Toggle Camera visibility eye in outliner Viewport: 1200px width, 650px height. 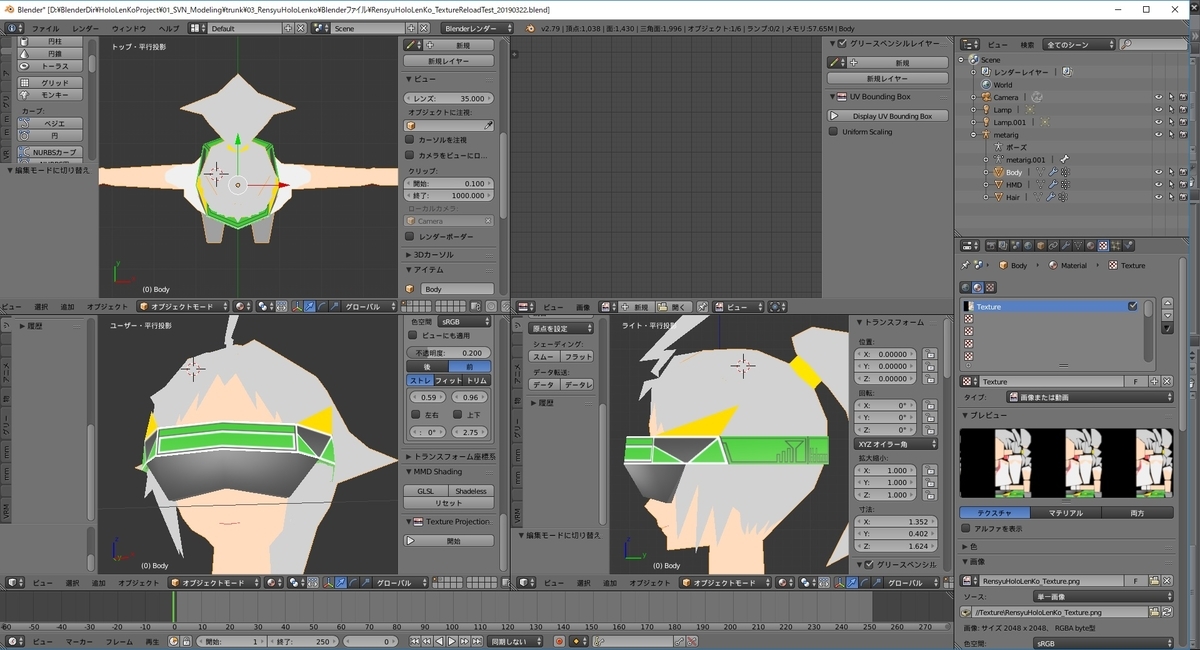[x=1159, y=97]
